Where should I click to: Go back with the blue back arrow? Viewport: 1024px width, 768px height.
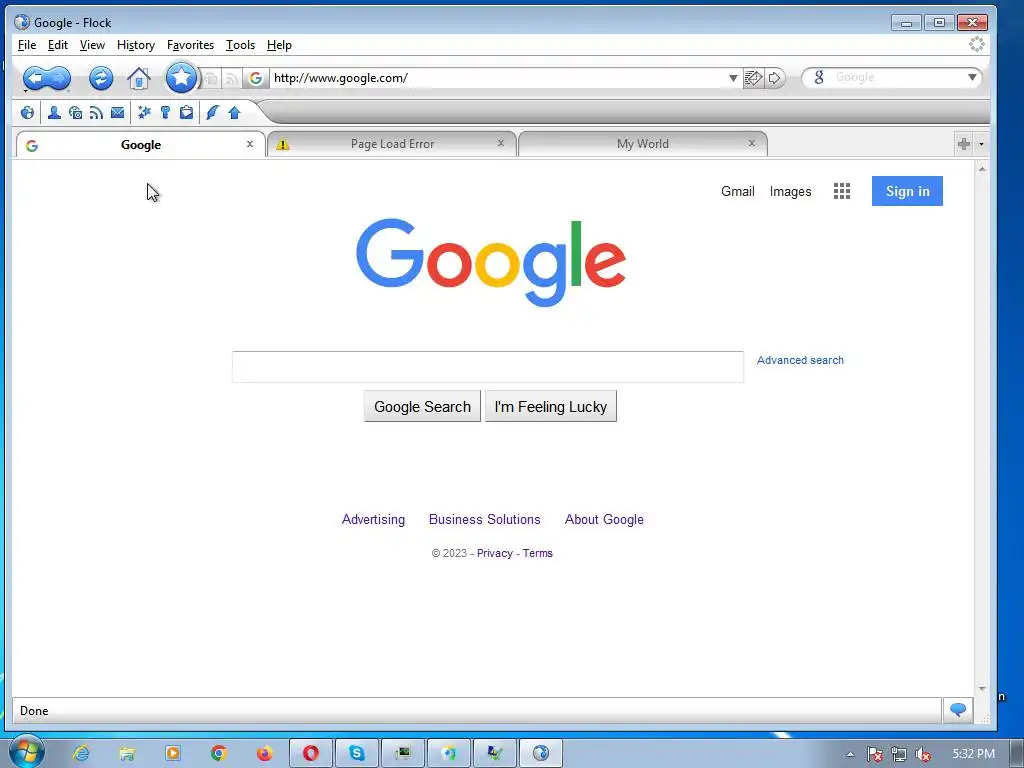(x=35, y=78)
